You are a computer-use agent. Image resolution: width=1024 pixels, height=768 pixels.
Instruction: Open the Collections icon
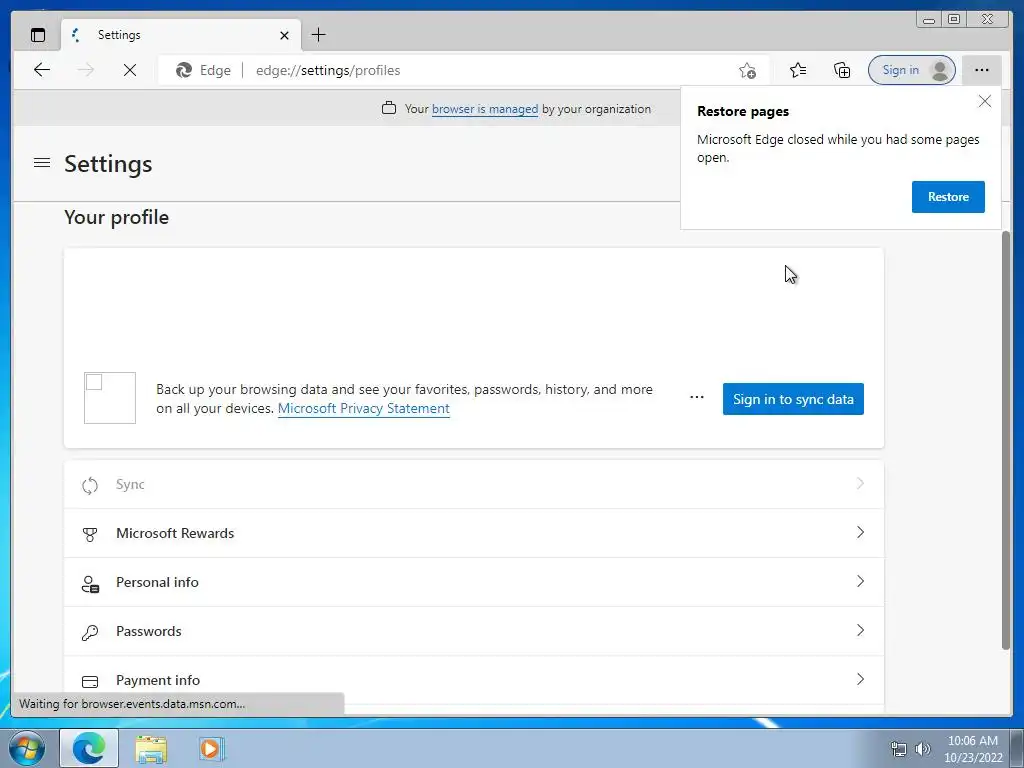point(842,70)
